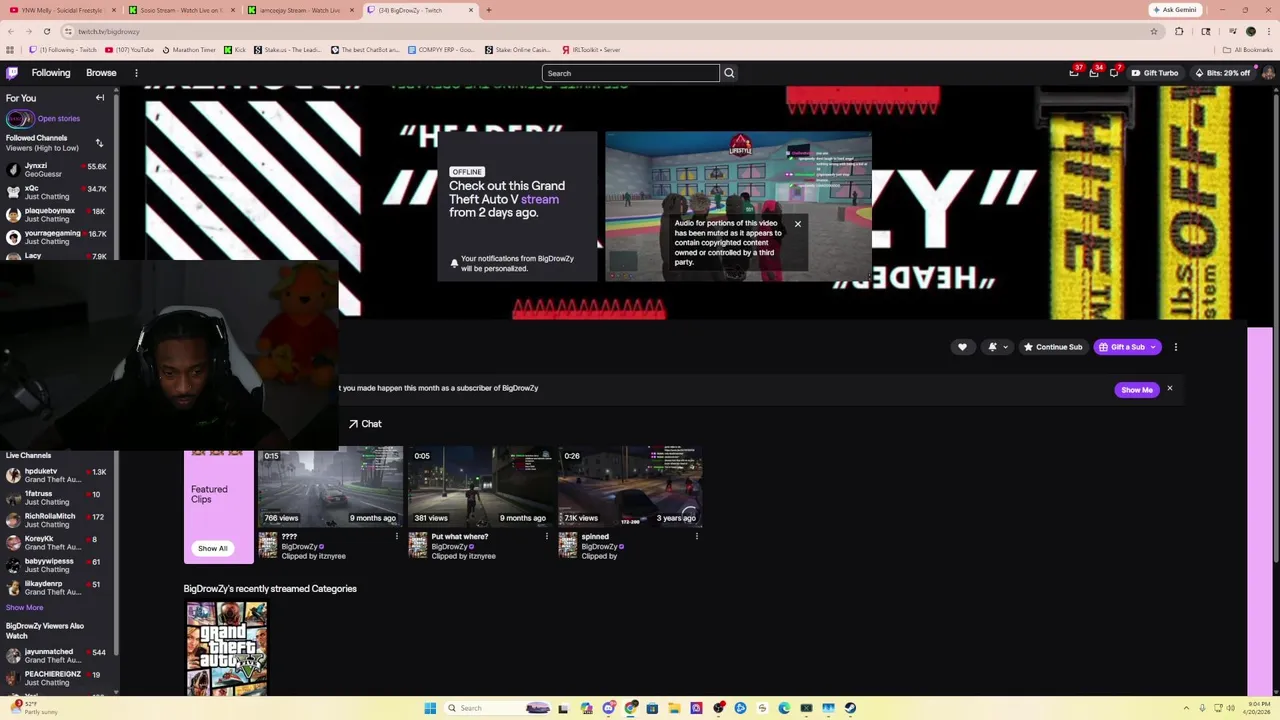Close the subscriber recap banner
The image size is (1280, 720).
click(x=1169, y=388)
